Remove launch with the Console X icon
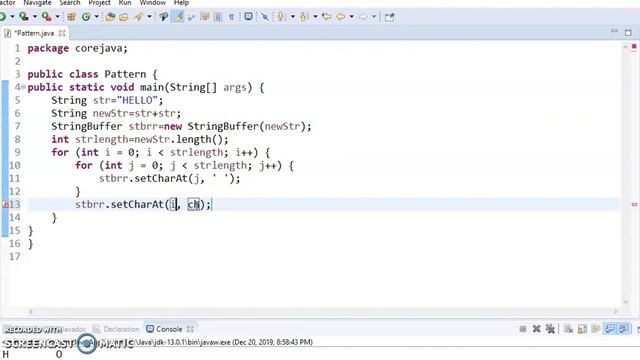Image resolution: width=640 pixels, height=360 pixels. (x=536, y=329)
